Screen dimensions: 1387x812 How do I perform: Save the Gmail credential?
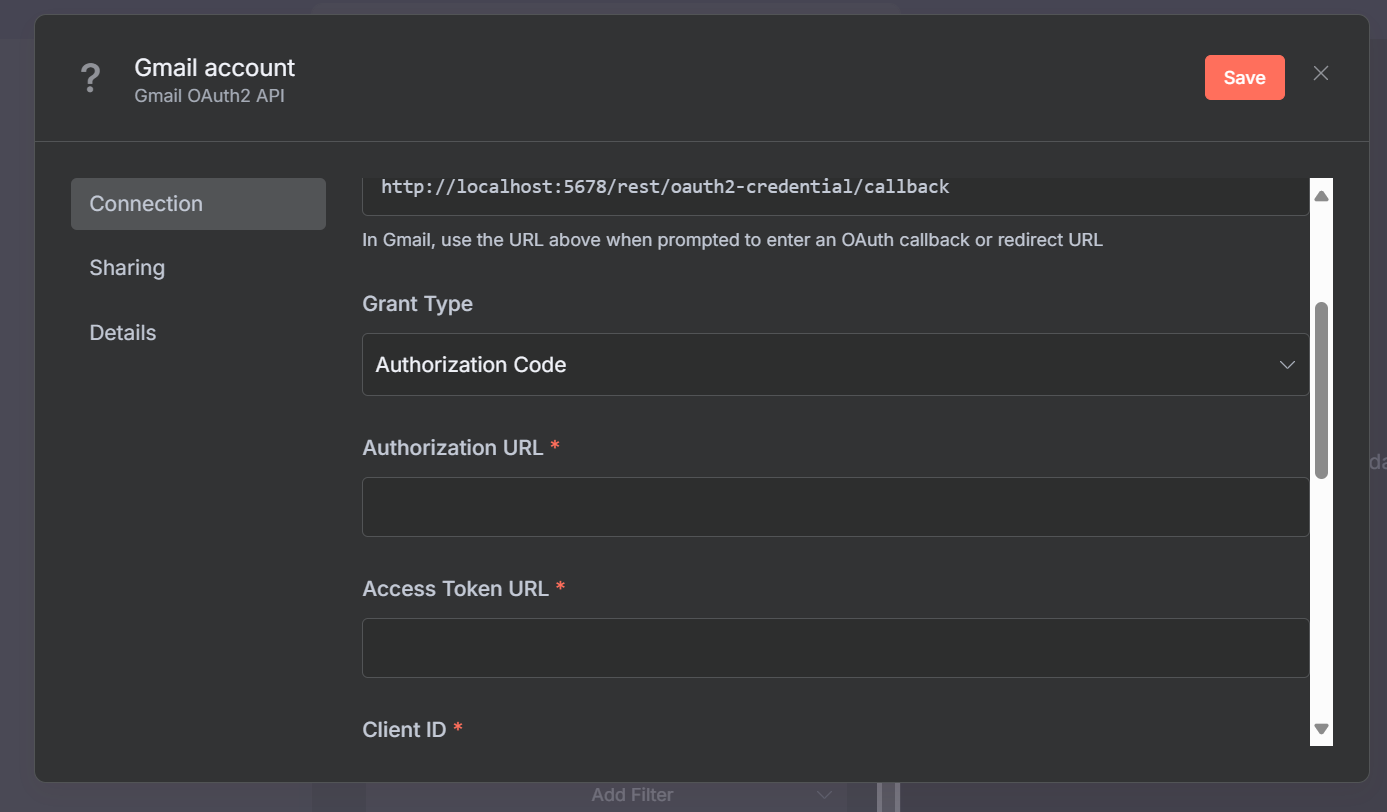coord(1244,78)
